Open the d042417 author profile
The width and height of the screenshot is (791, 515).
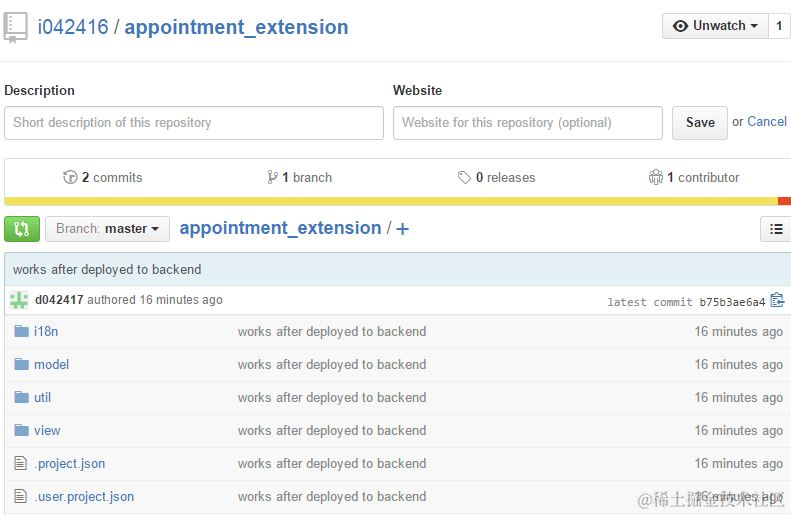59,300
